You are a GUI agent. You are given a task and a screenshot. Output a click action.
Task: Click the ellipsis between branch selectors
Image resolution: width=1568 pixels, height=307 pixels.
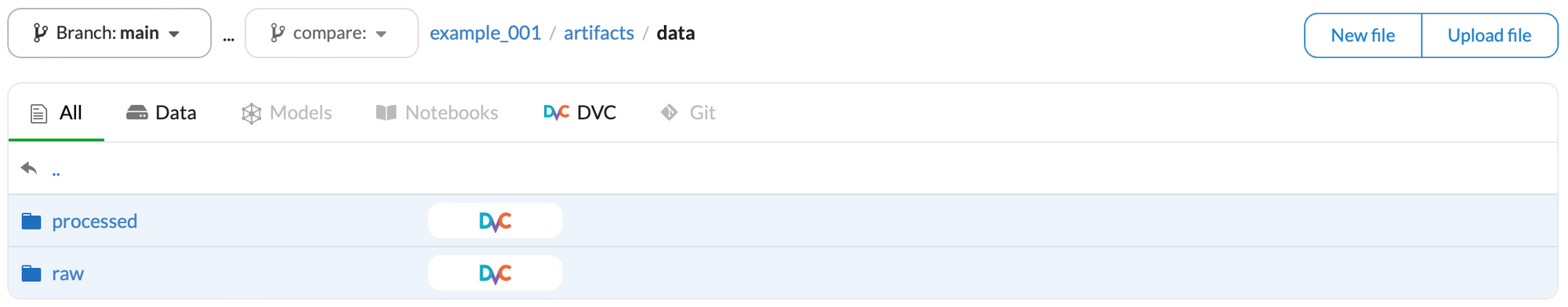point(228,36)
